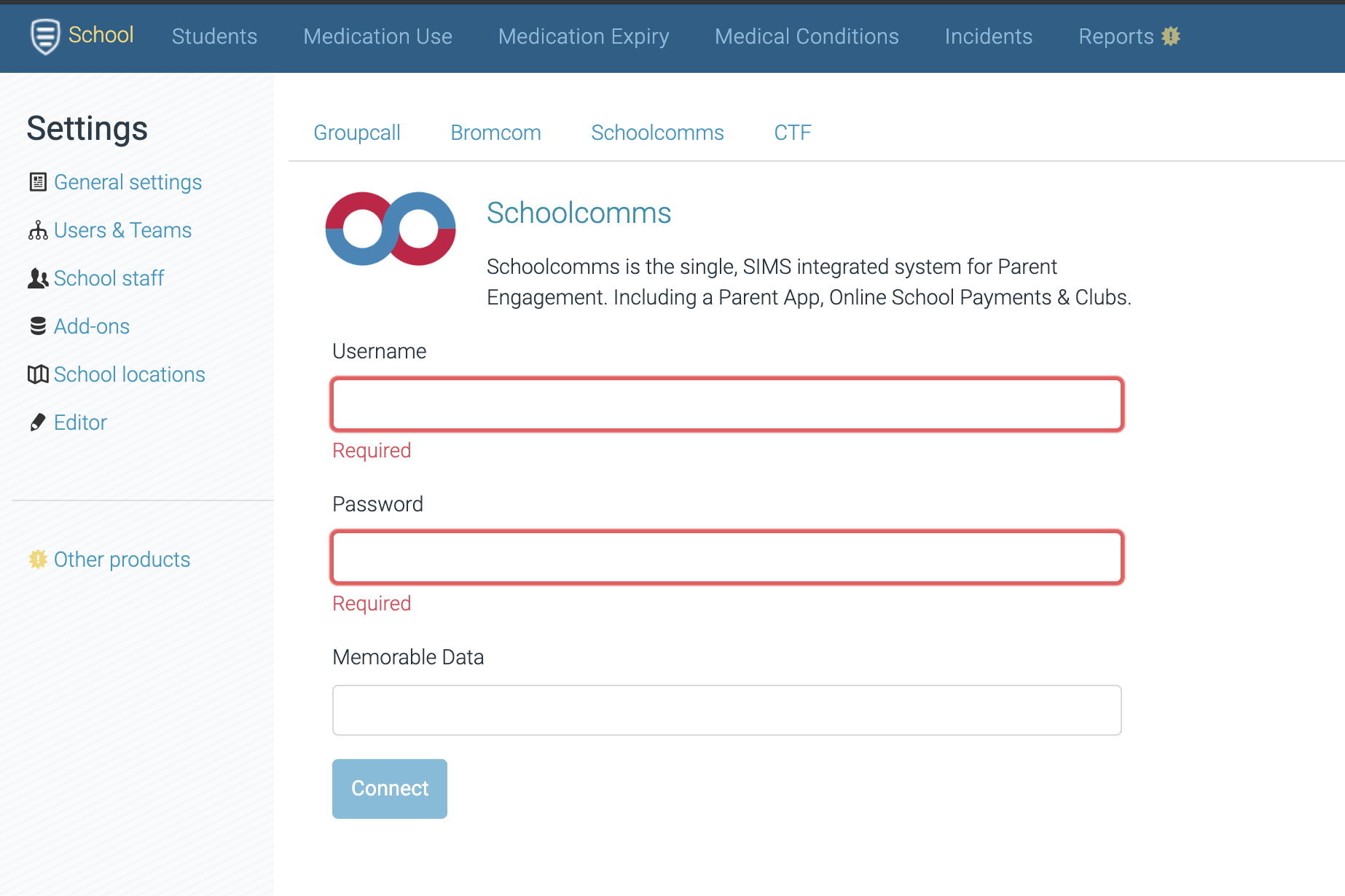Click the General settings document icon
Screen dimensions: 1345x896
coord(37,182)
